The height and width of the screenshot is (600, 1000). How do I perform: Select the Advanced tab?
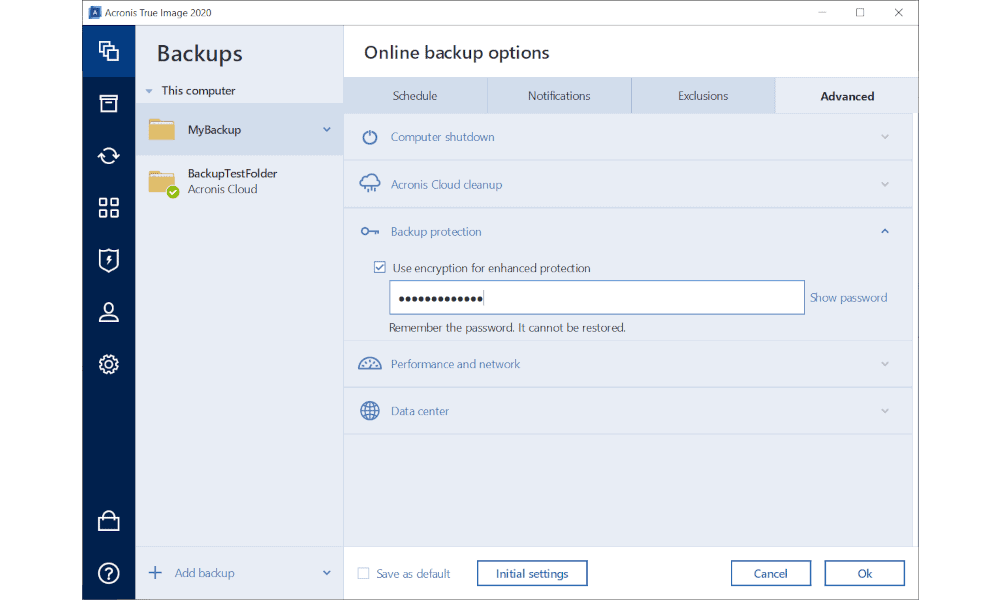click(x=847, y=96)
